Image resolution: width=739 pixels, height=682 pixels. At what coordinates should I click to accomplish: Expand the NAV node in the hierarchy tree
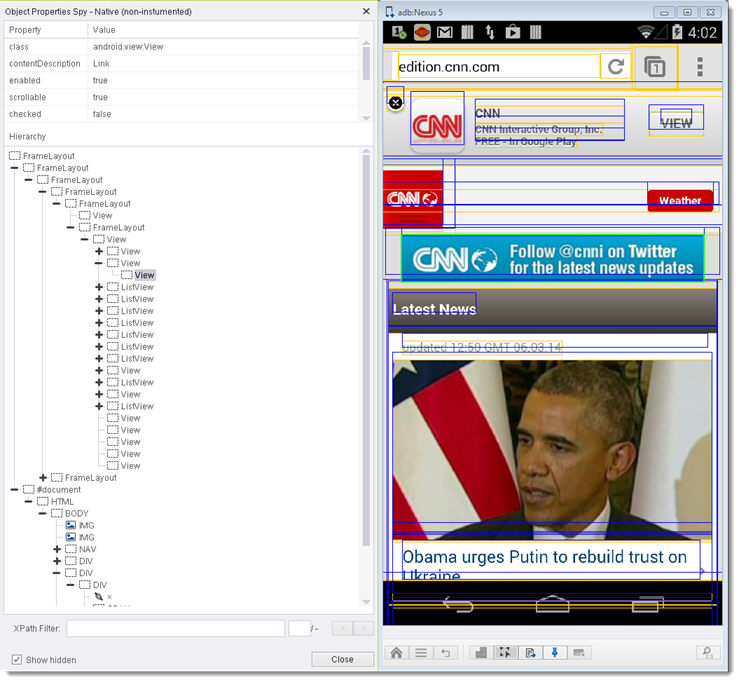click(x=57, y=550)
